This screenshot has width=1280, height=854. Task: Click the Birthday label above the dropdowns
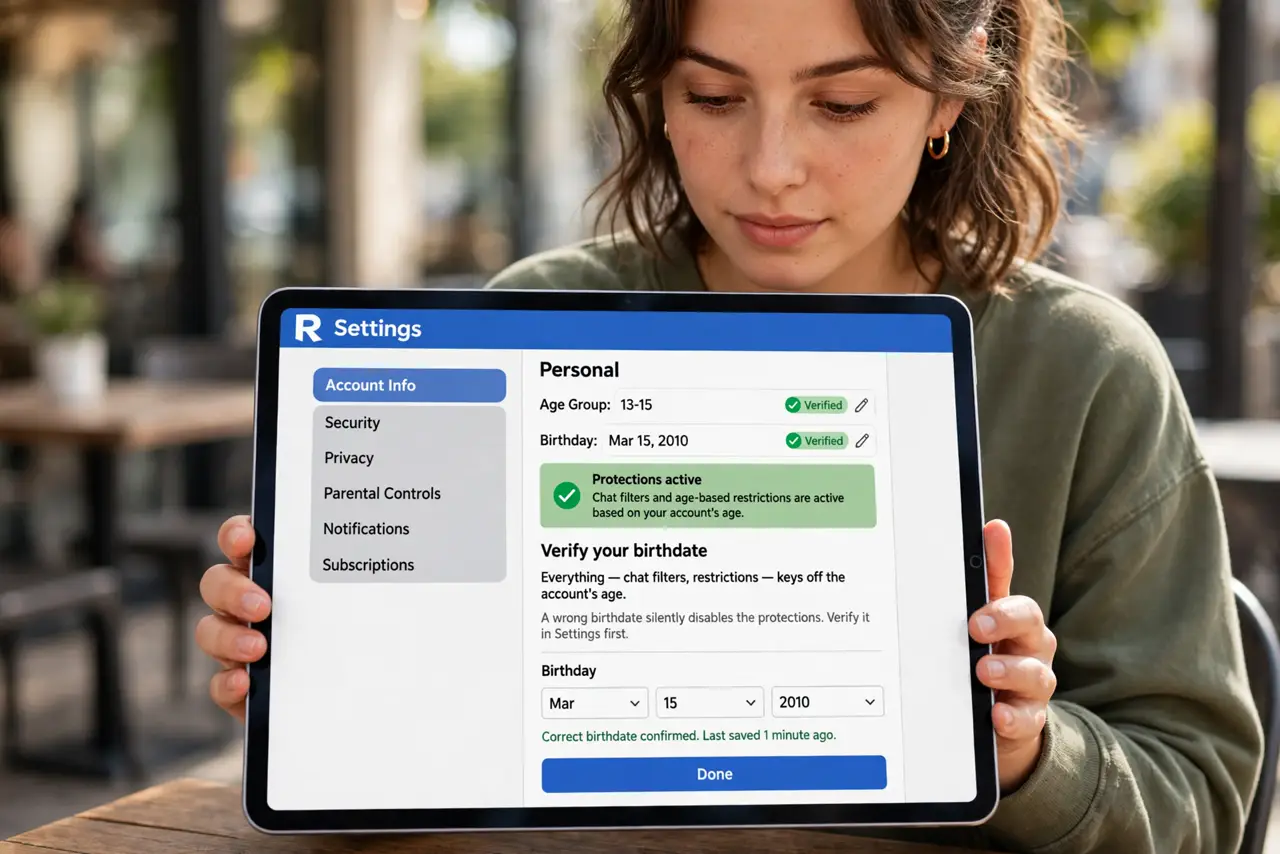tap(569, 671)
